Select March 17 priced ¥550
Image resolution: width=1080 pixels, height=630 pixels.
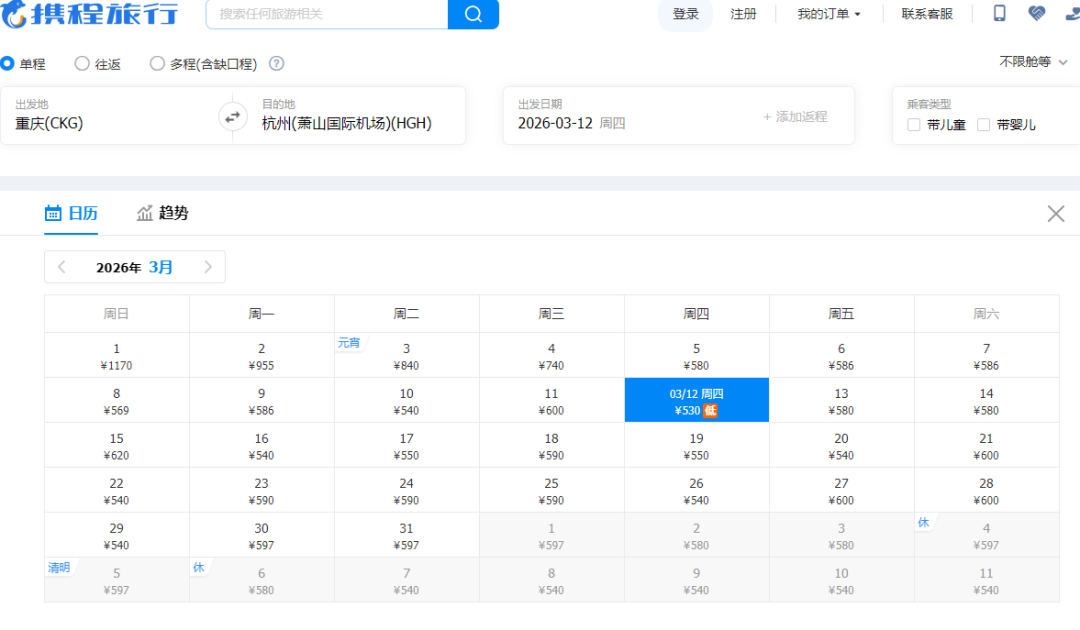[x=406, y=445]
